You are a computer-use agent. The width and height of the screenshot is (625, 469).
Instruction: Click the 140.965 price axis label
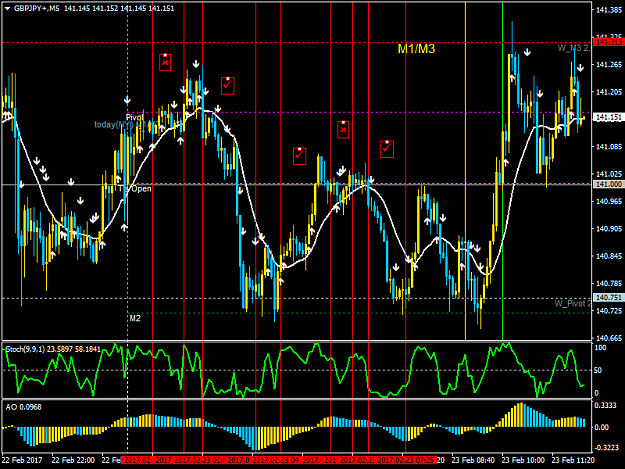(609, 201)
